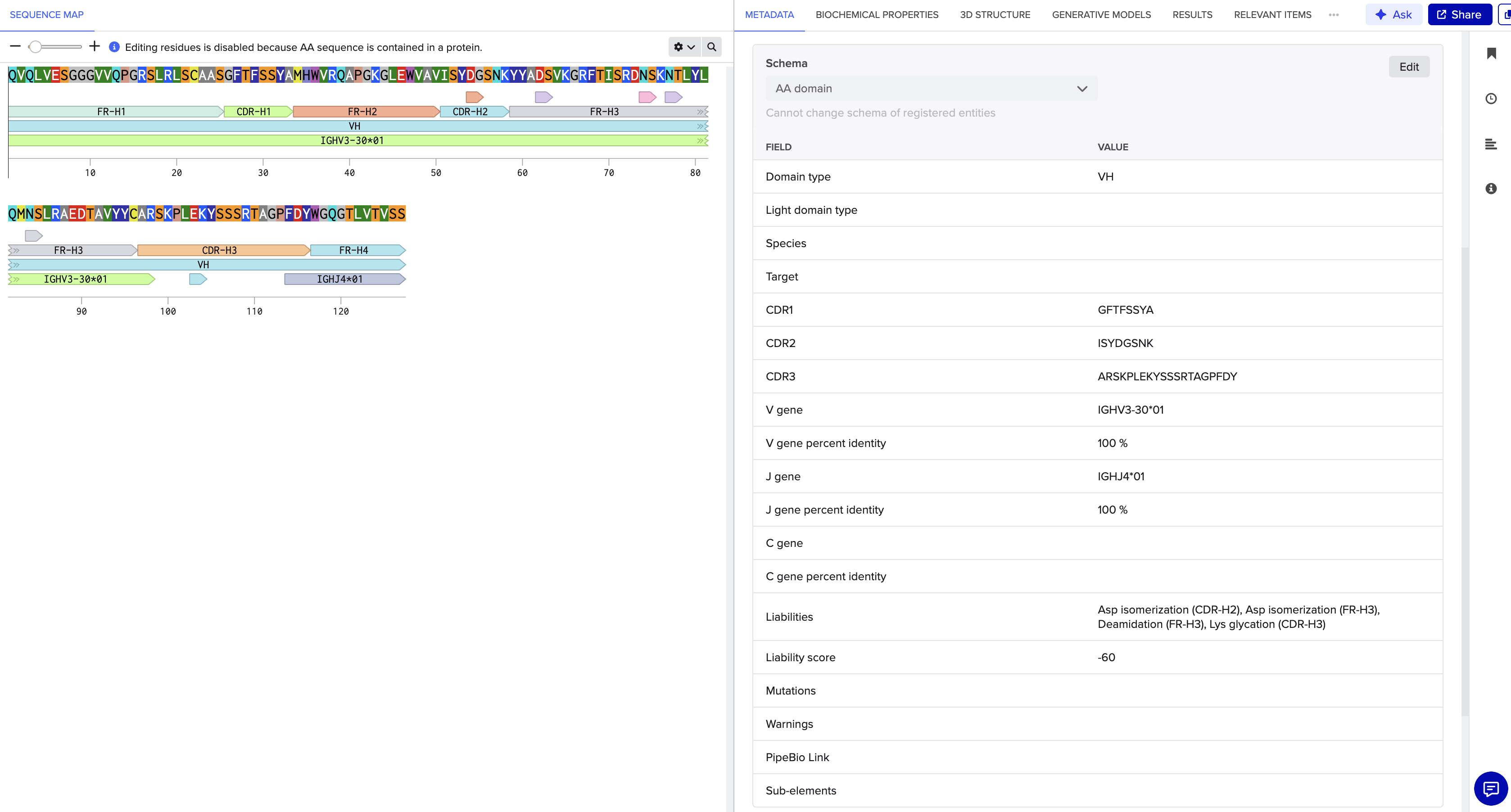Select the FR-H4 annotation
Image resolution: width=1511 pixels, height=812 pixels.
tap(358, 250)
